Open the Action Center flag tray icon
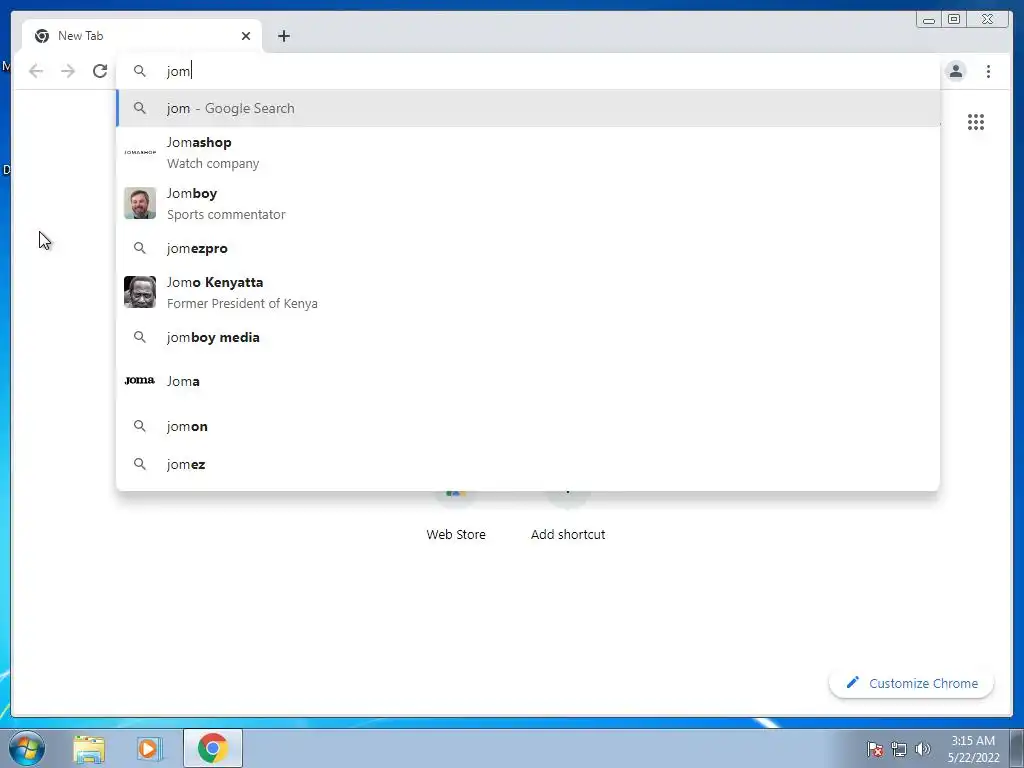 (874, 749)
